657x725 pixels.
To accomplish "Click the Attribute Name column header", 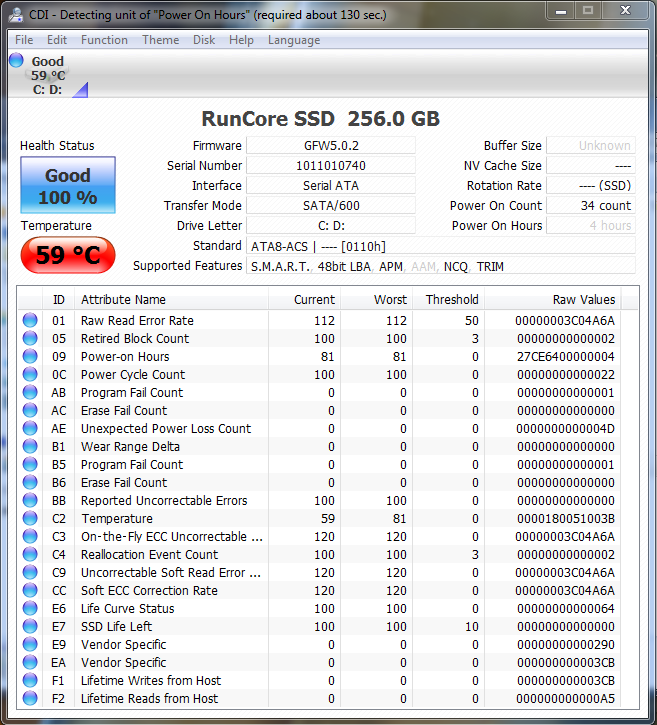I will [x=123, y=299].
